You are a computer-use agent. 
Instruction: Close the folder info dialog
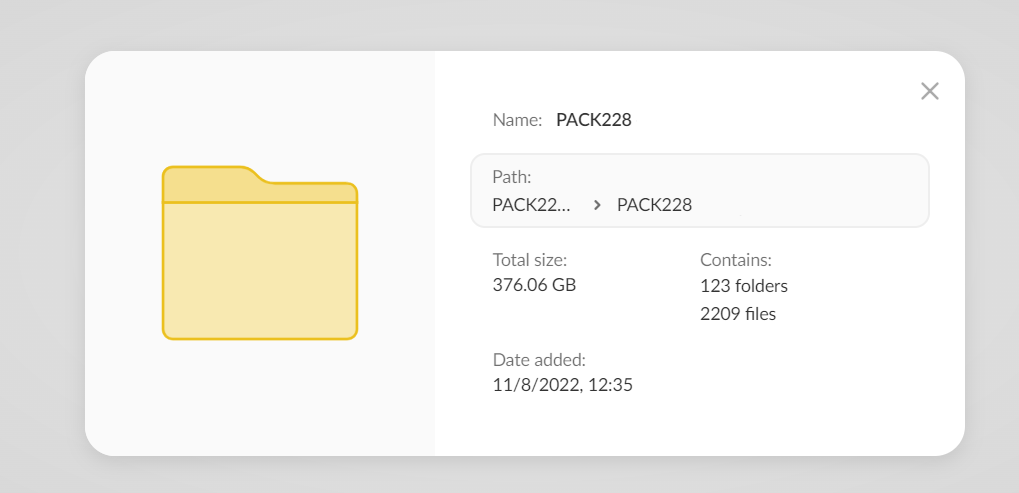coord(929,91)
